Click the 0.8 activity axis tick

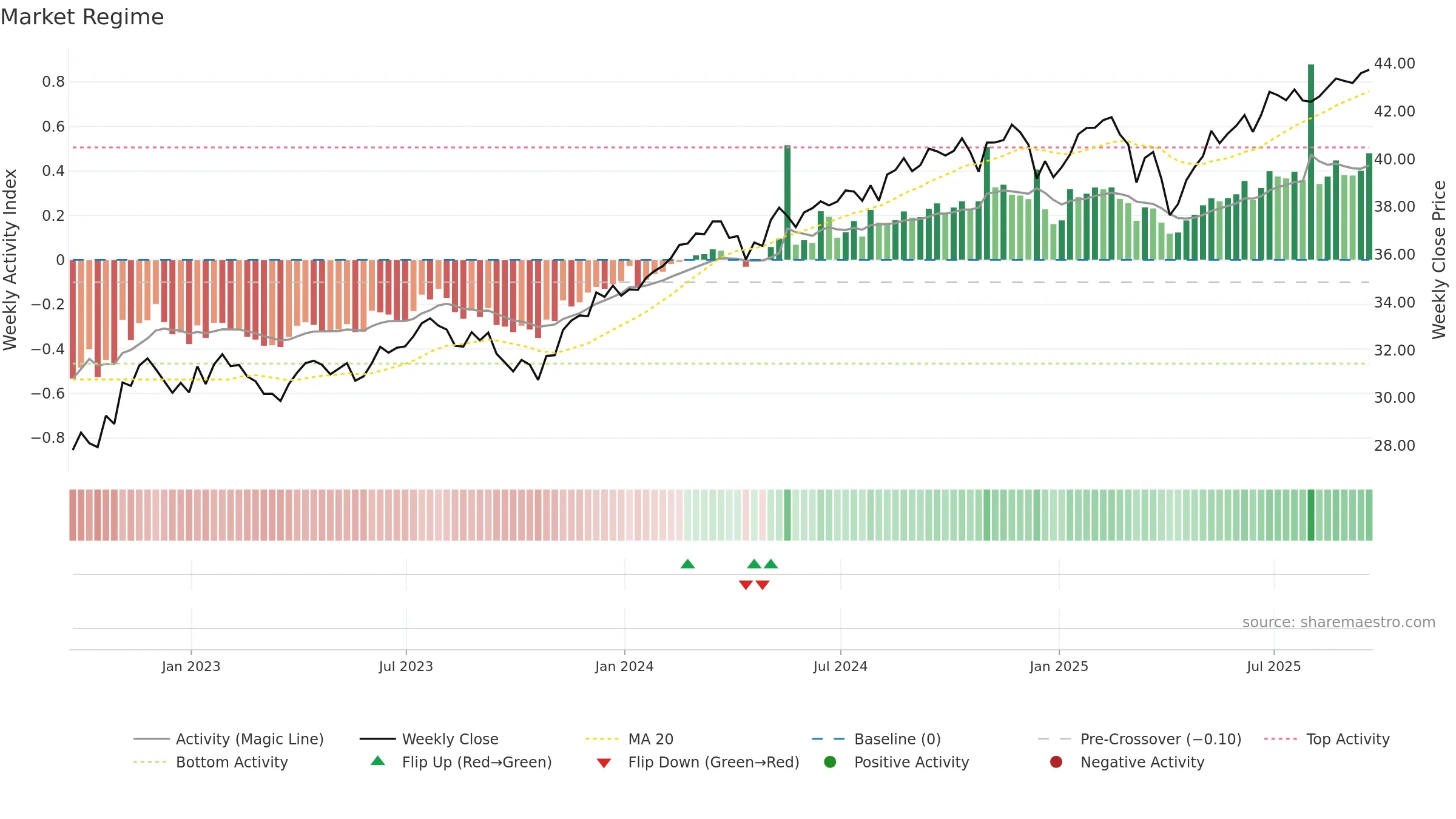[x=53, y=82]
